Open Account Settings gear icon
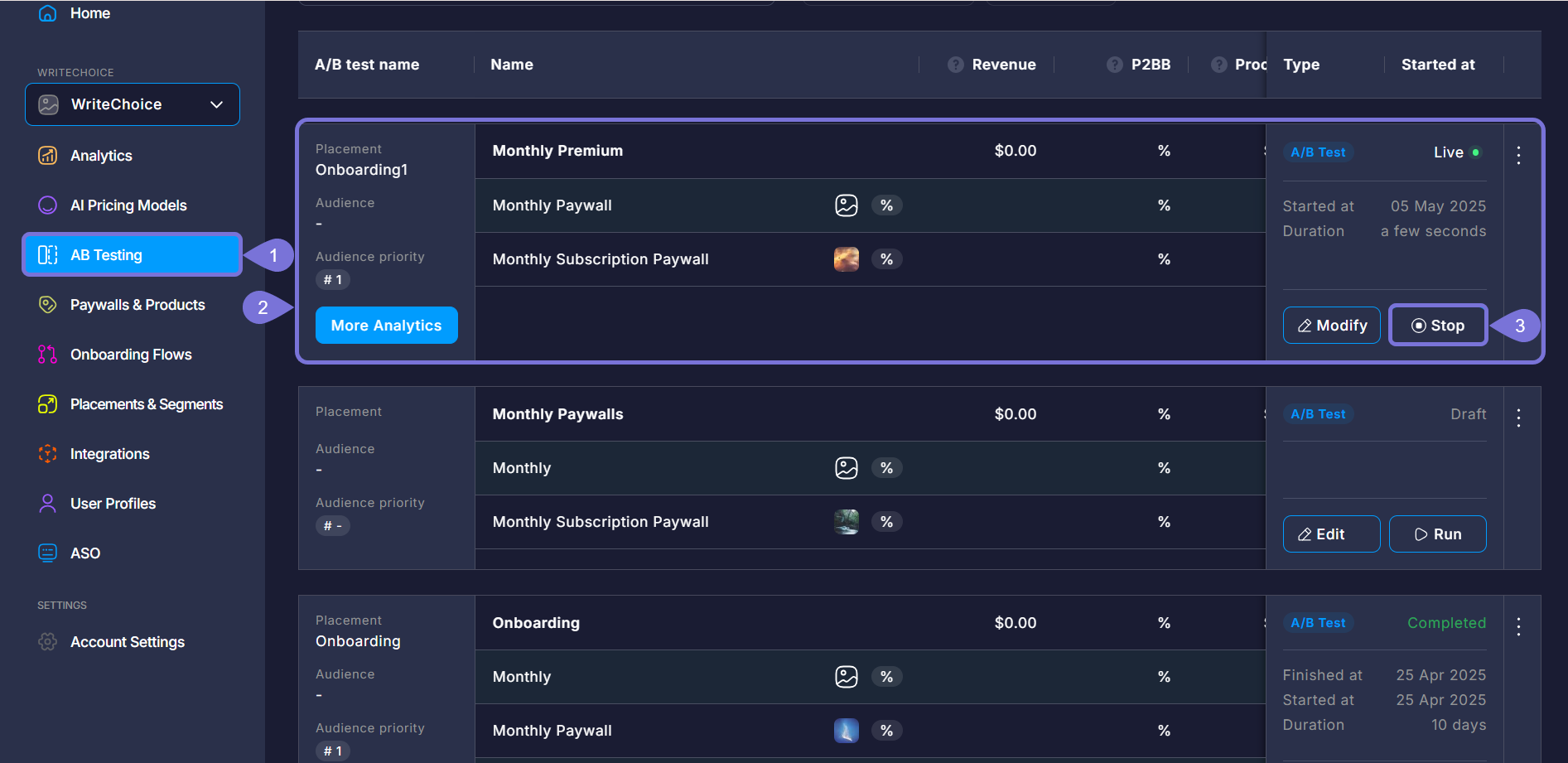Screen dimensions: 1568x763 pos(48,642)
